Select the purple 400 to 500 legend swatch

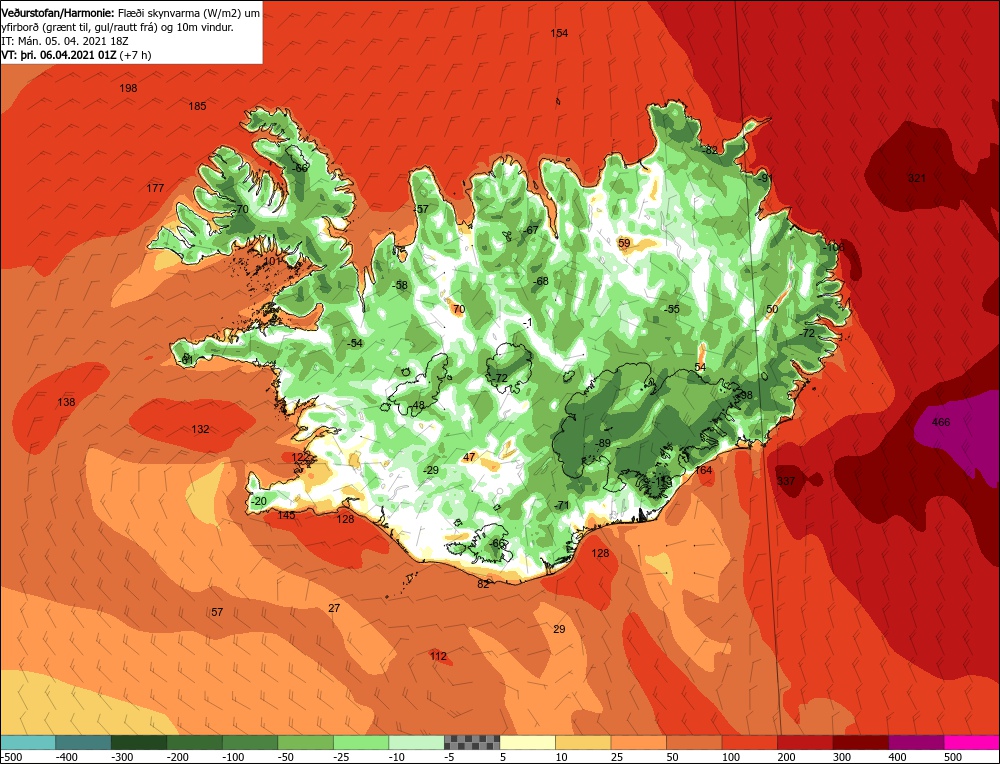[x=916, y=742]
